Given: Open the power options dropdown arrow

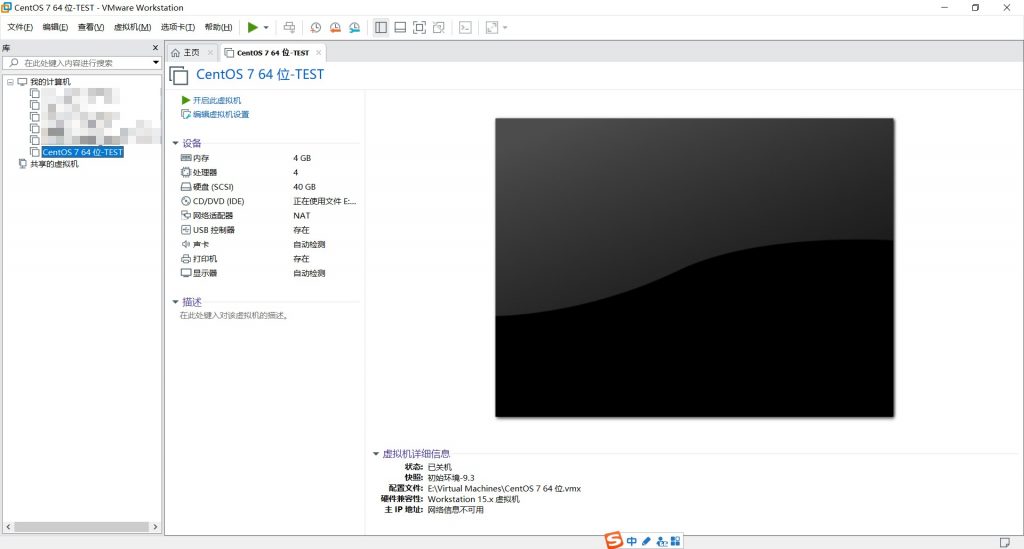Looking at the screenshot, I should [x=266, y=27].
